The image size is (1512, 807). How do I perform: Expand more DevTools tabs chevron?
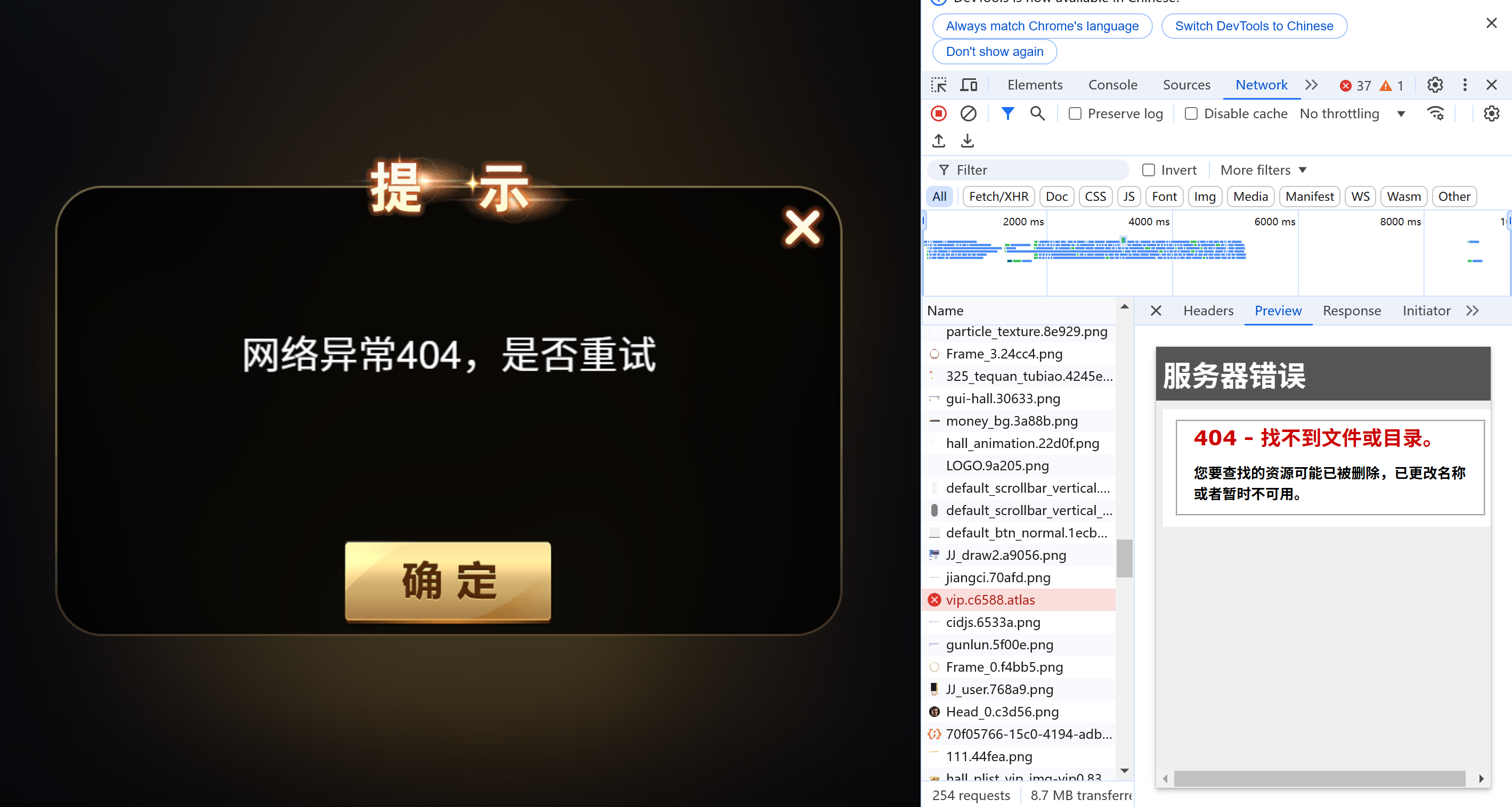(1311, 85)
